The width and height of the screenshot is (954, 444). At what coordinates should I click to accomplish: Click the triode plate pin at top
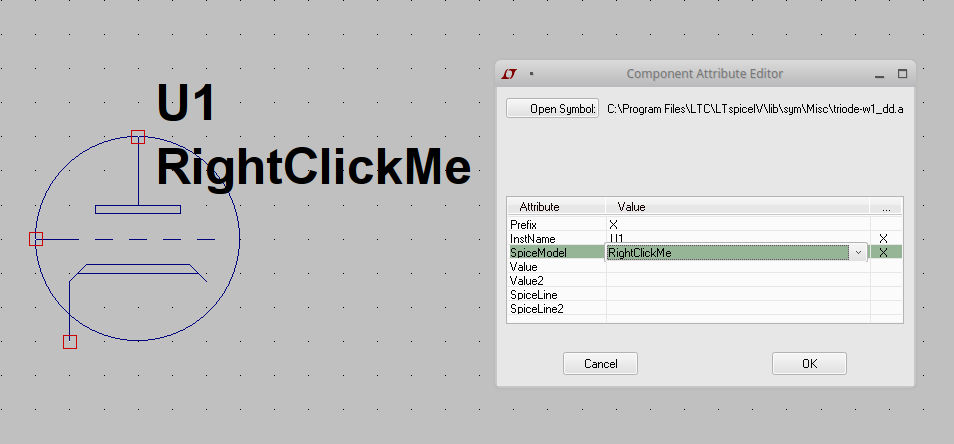(x=138, y=137)
